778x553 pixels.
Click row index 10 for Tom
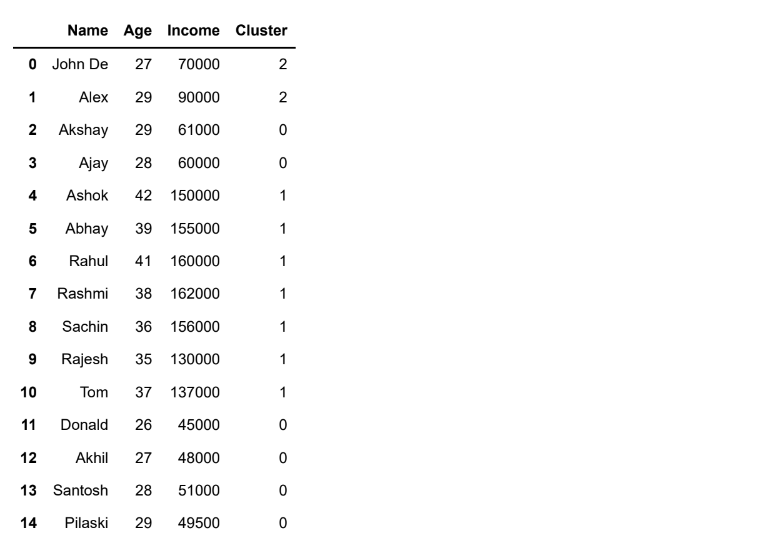28,392
